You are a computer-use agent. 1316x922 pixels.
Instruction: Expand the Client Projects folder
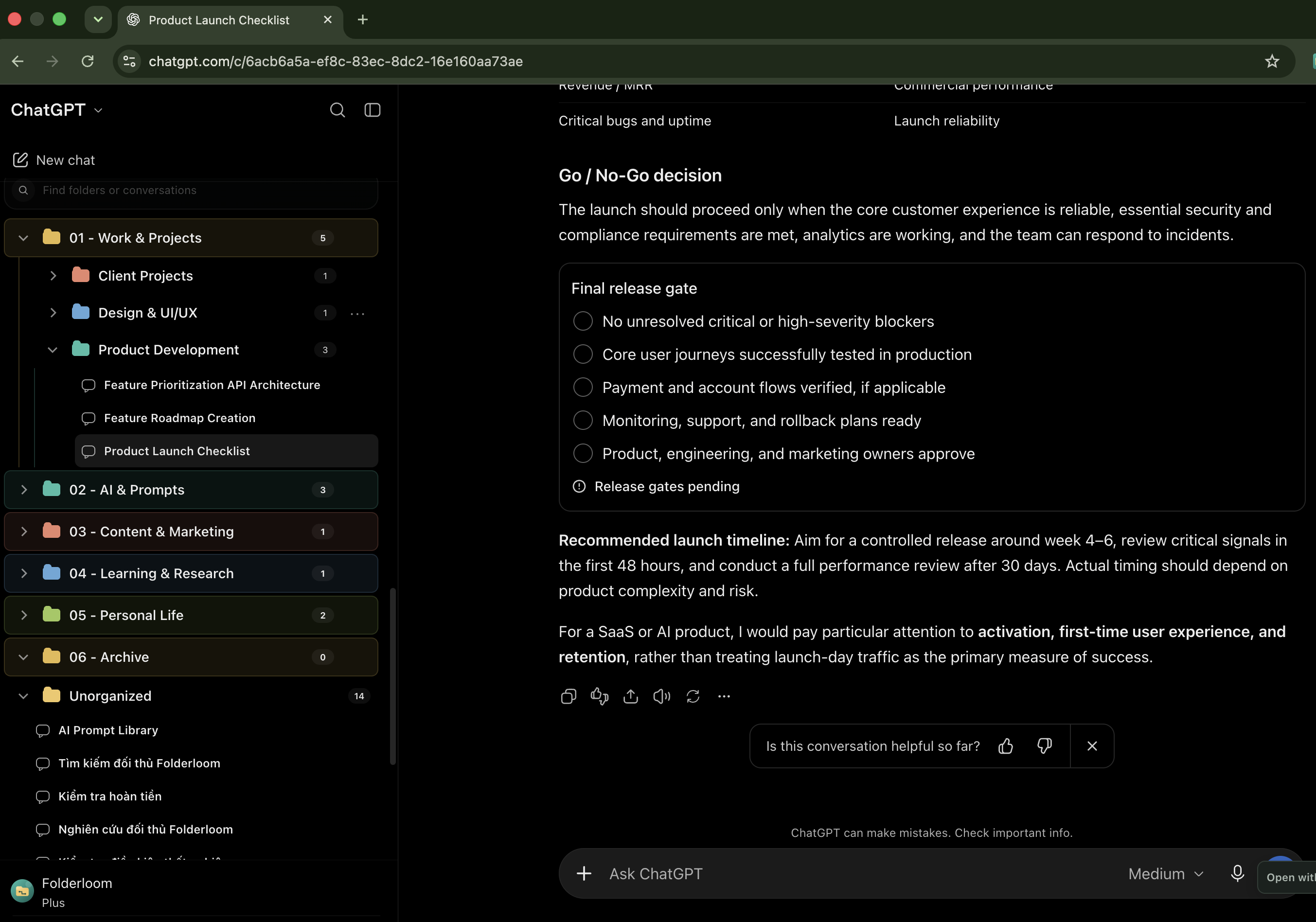[x=53, y=276]
